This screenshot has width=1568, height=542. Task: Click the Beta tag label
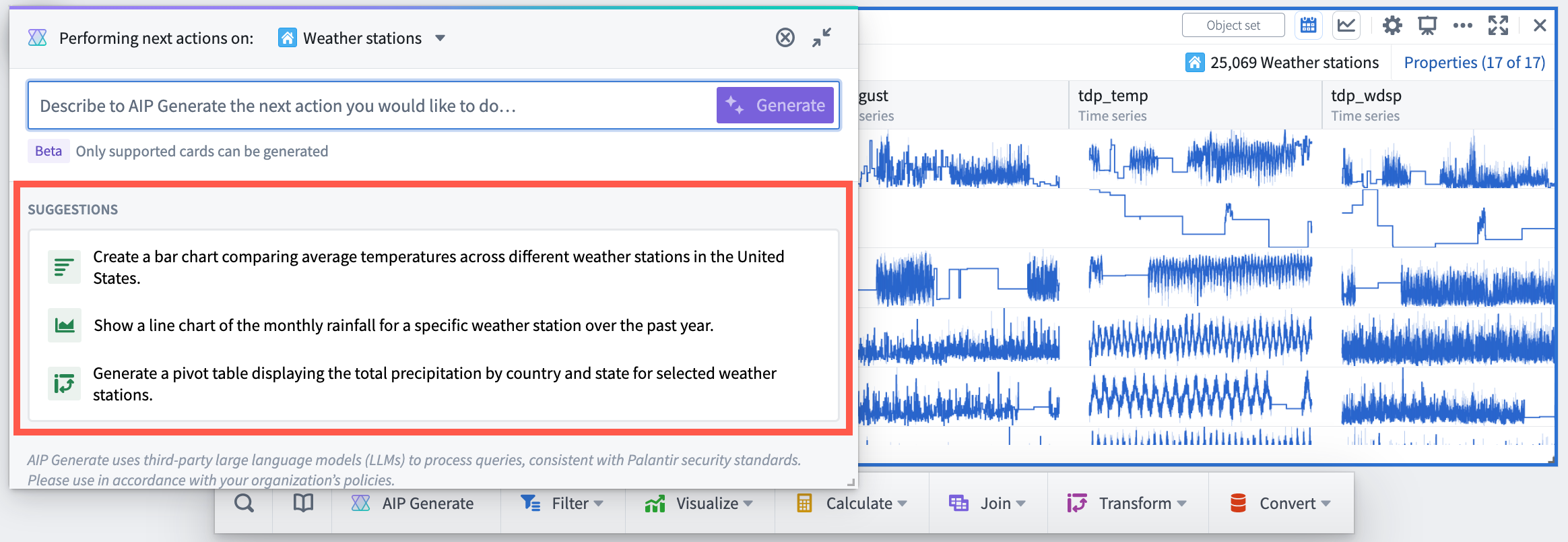point(48,151)
